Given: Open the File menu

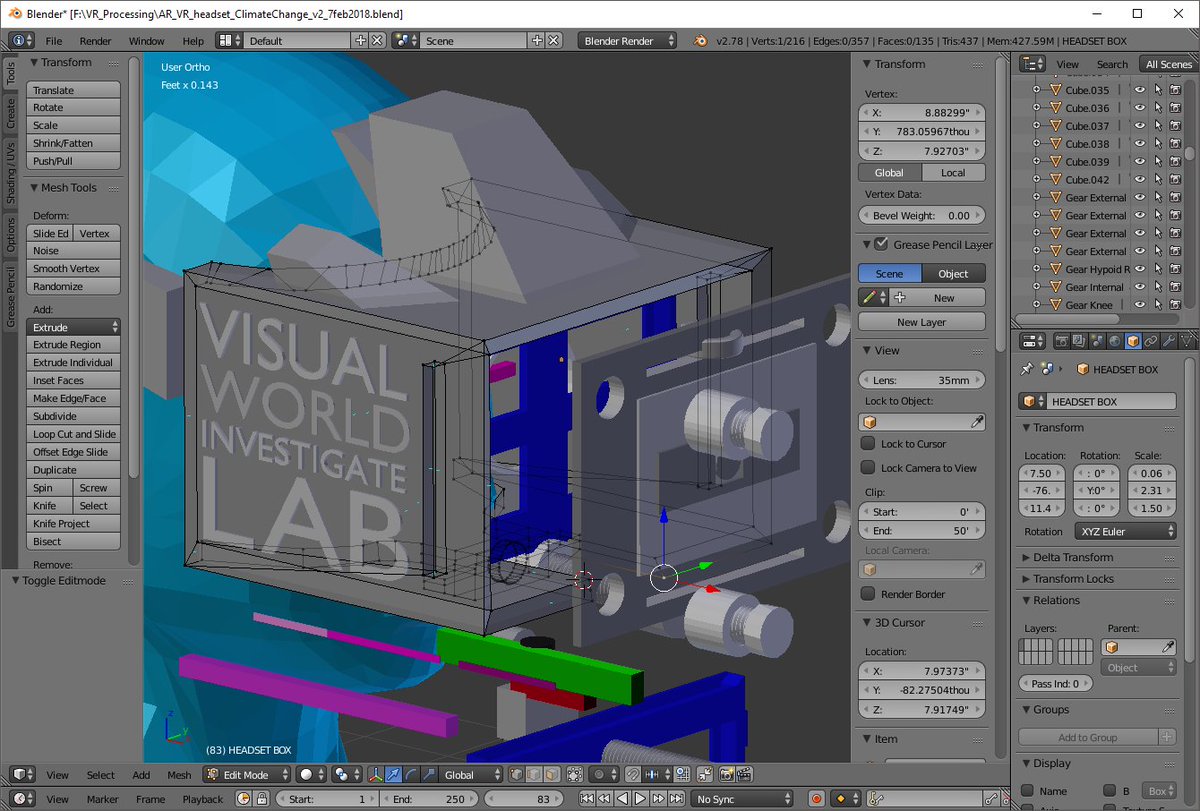Looking at the screenshot, I should (54, 41).
